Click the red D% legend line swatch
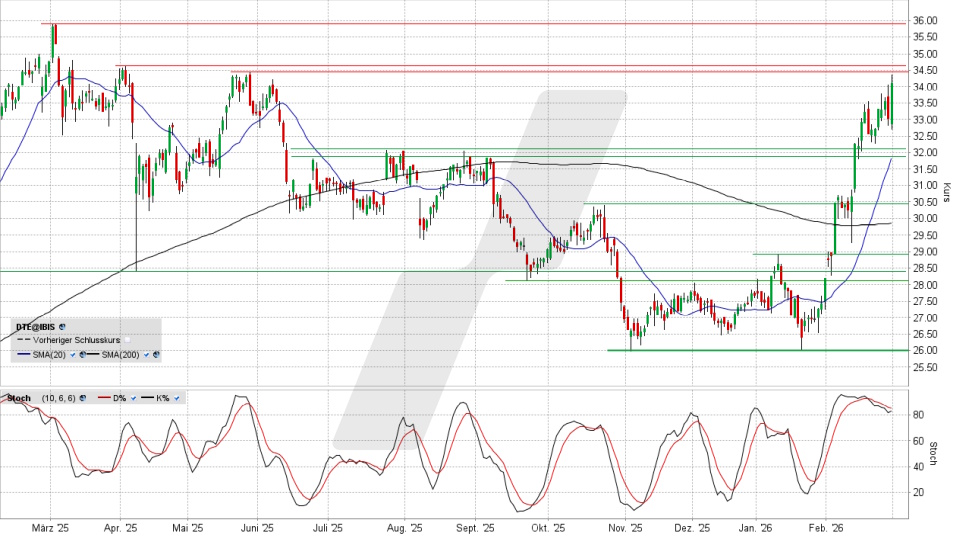Screen dimensions: 960x540 (104, 398)
